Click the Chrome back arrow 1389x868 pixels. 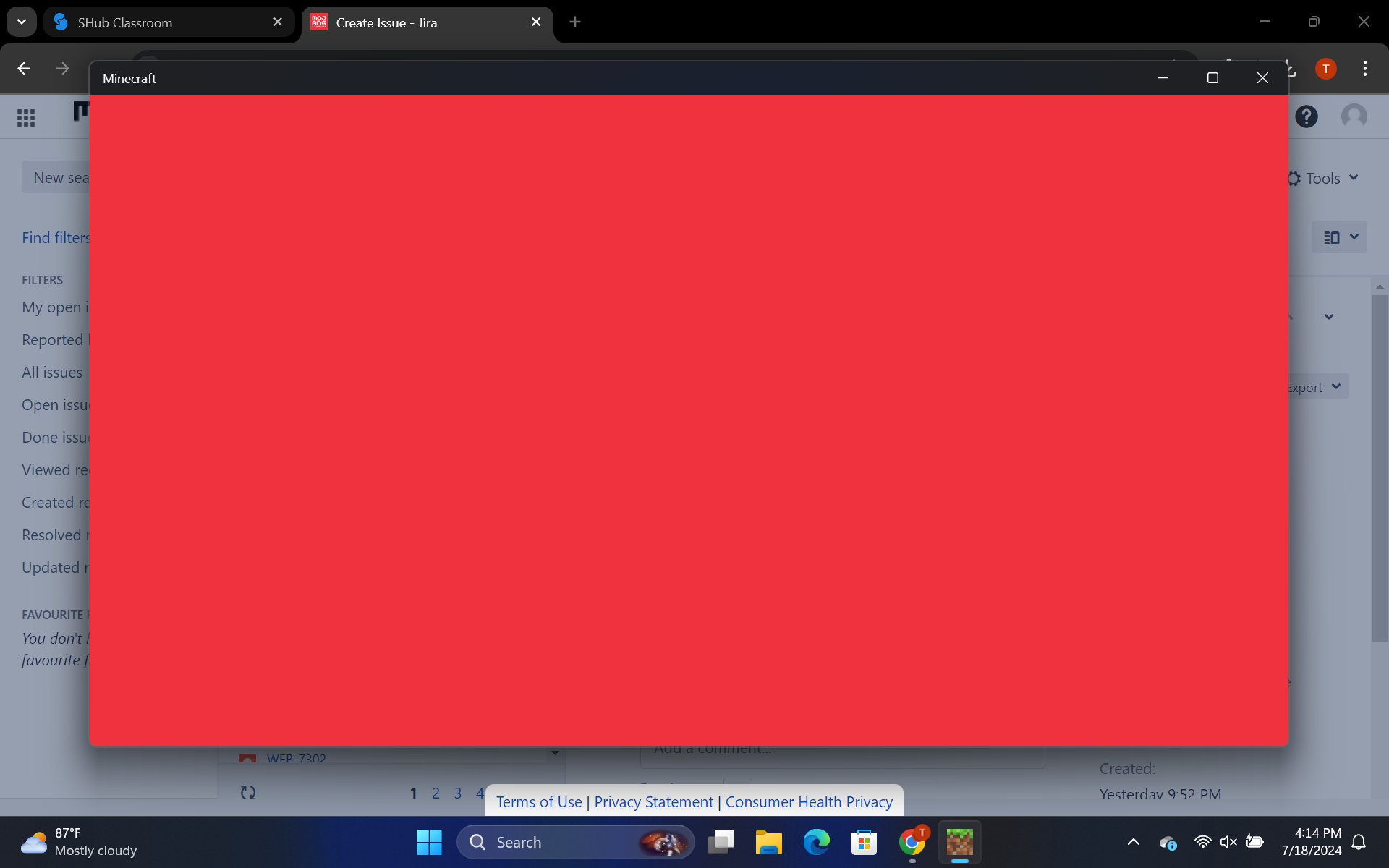tap(24, 69)
